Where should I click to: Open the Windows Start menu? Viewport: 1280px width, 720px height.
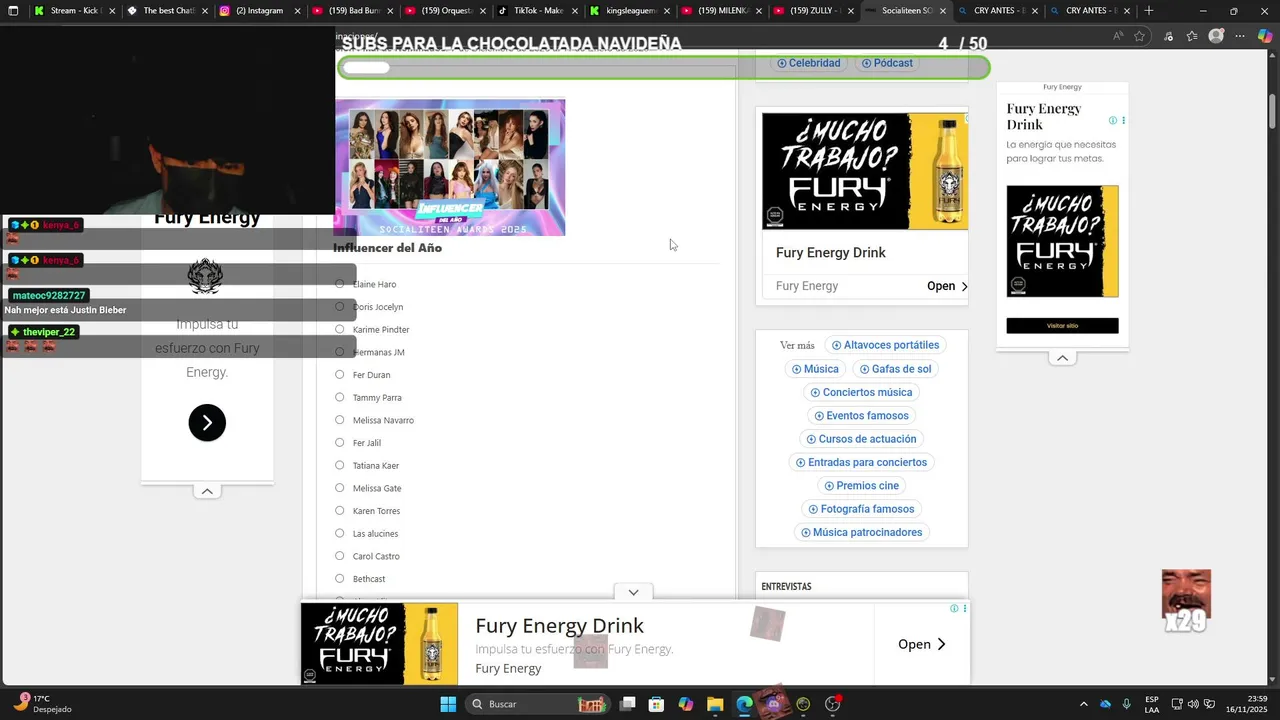pyautogui.click(x=448, y=704)
